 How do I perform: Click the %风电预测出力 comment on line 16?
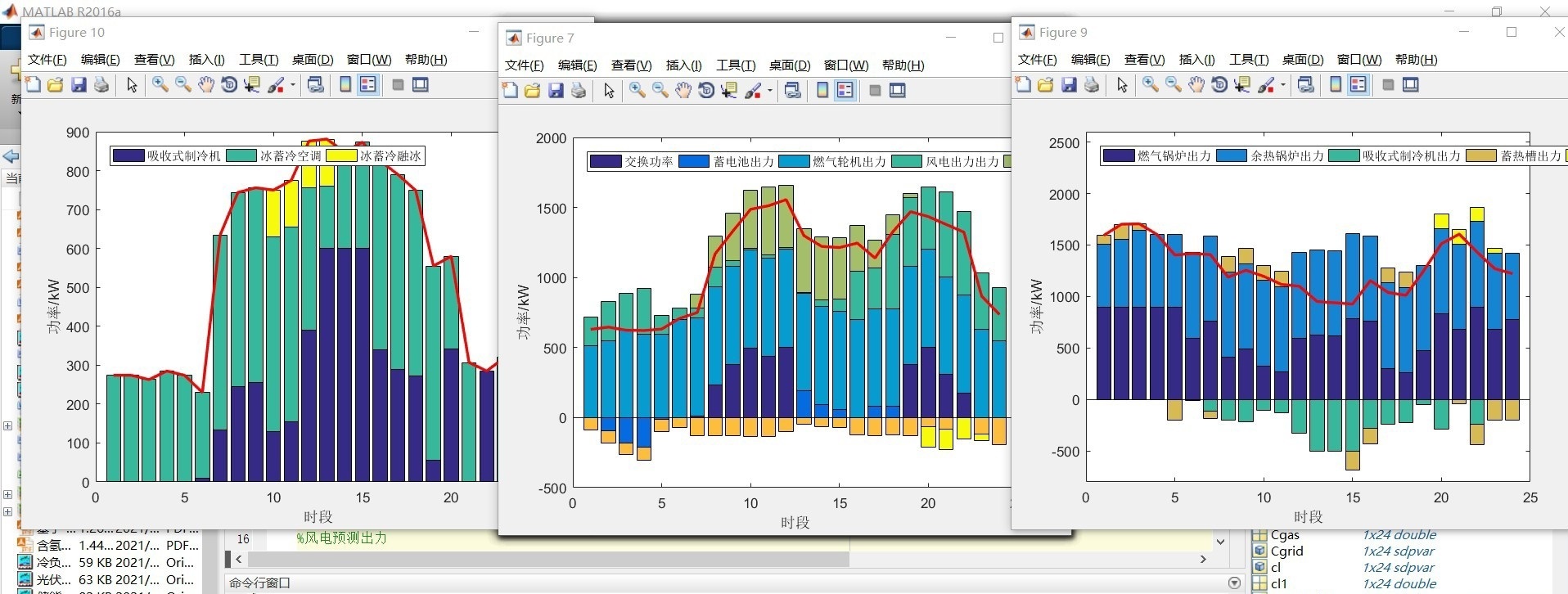(x=341, y=538)
